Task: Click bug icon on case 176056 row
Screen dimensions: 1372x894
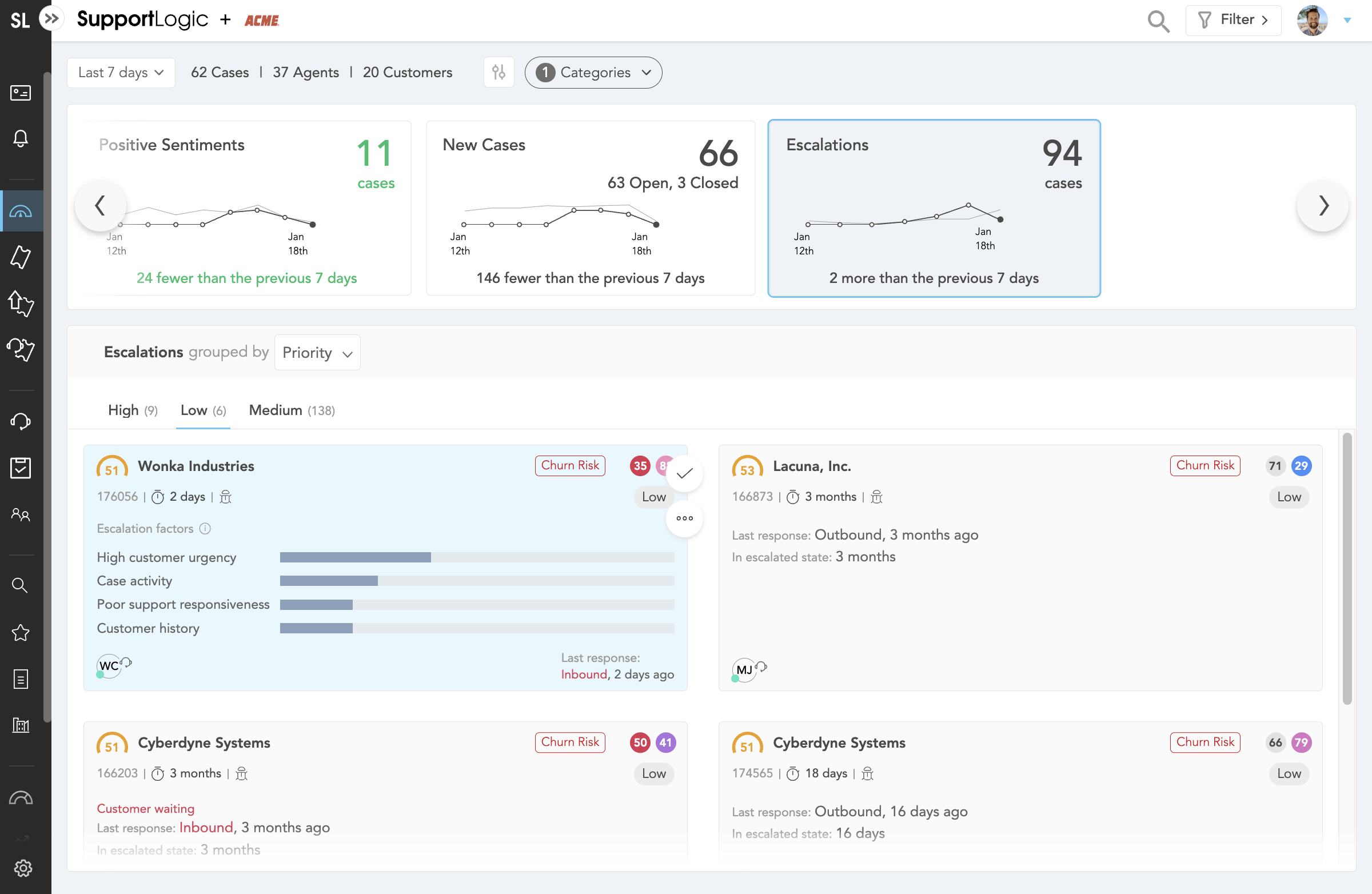Action: click(x=226, y=497)
